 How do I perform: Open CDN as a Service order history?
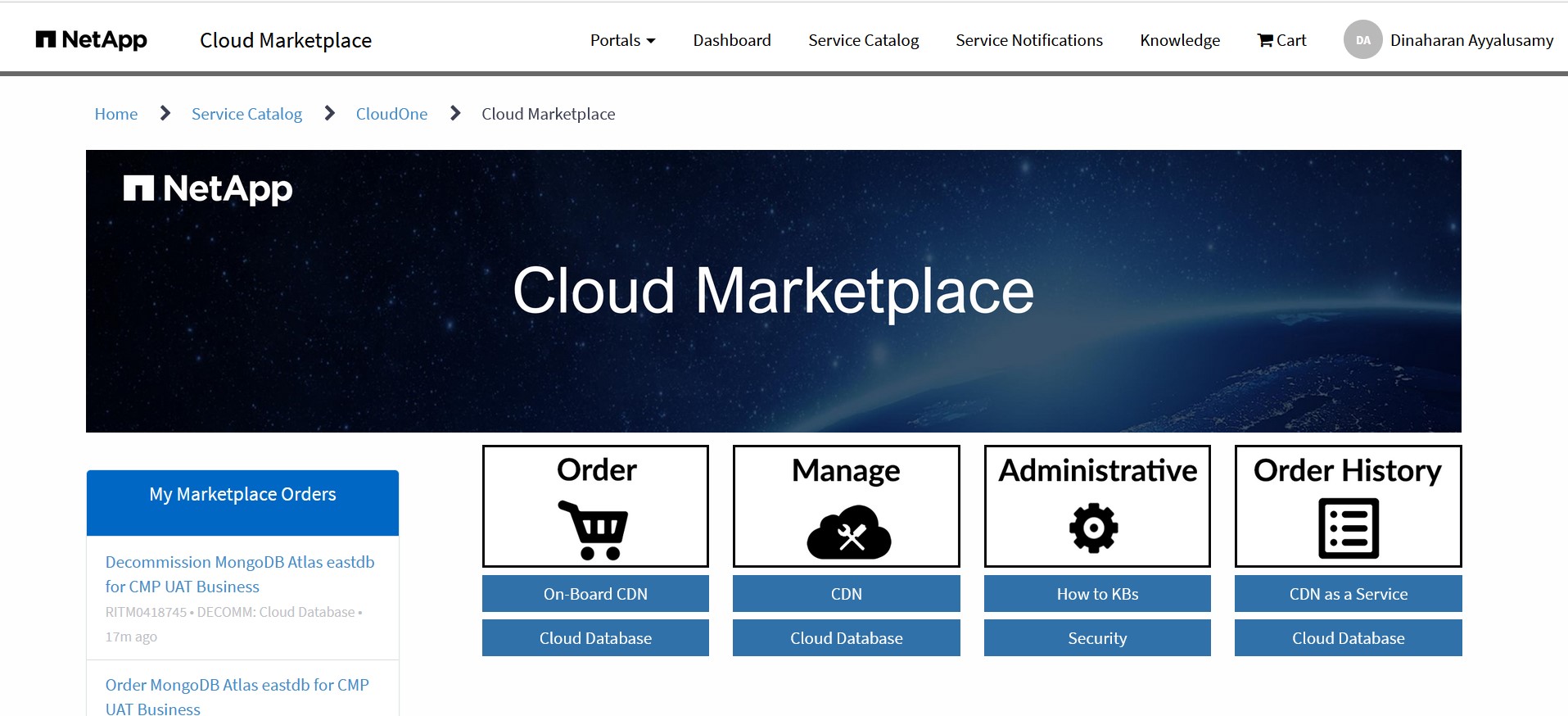[x=1348, y=594]
